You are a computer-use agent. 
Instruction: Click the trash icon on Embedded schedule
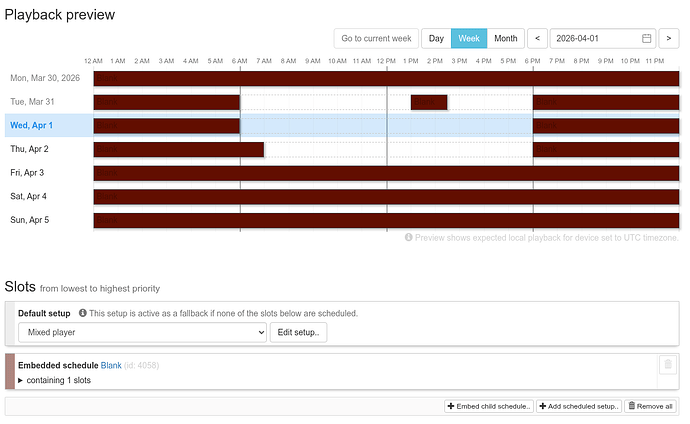coord(668,365)
